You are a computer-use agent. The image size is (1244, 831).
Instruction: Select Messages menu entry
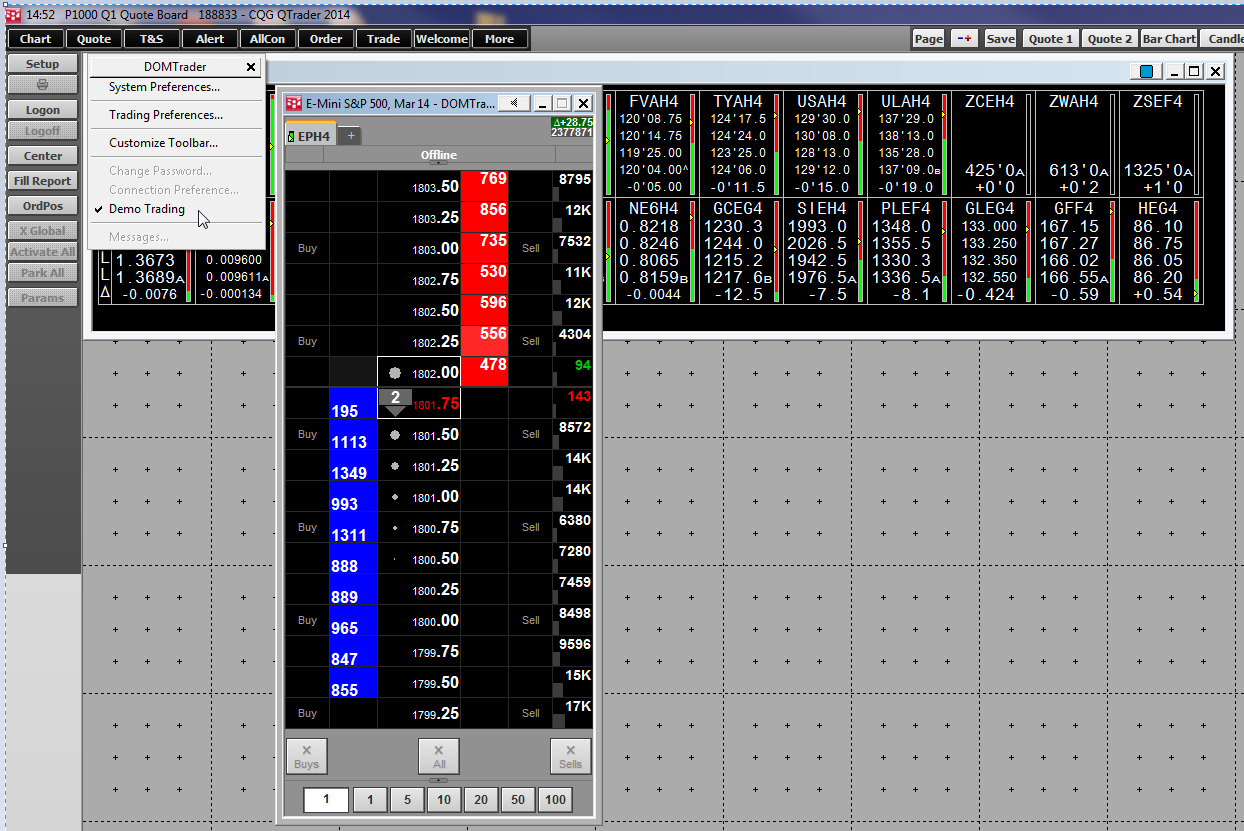tap(139, 237)
